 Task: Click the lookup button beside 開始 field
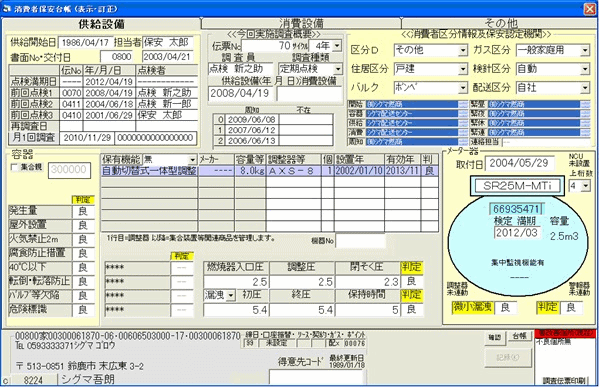463,104
